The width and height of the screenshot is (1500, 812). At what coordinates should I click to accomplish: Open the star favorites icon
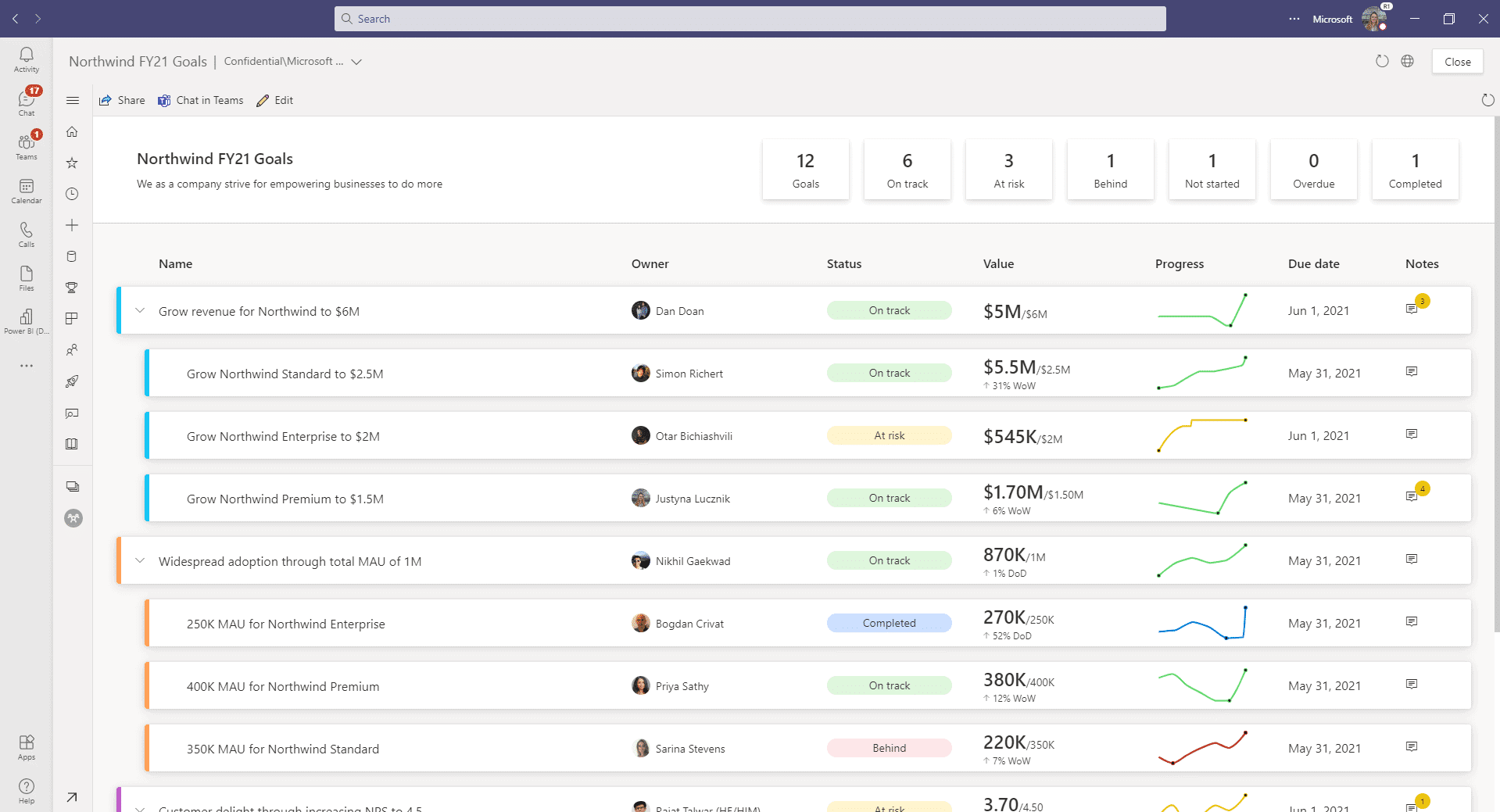pyautogui.click(x=72, y=163)
